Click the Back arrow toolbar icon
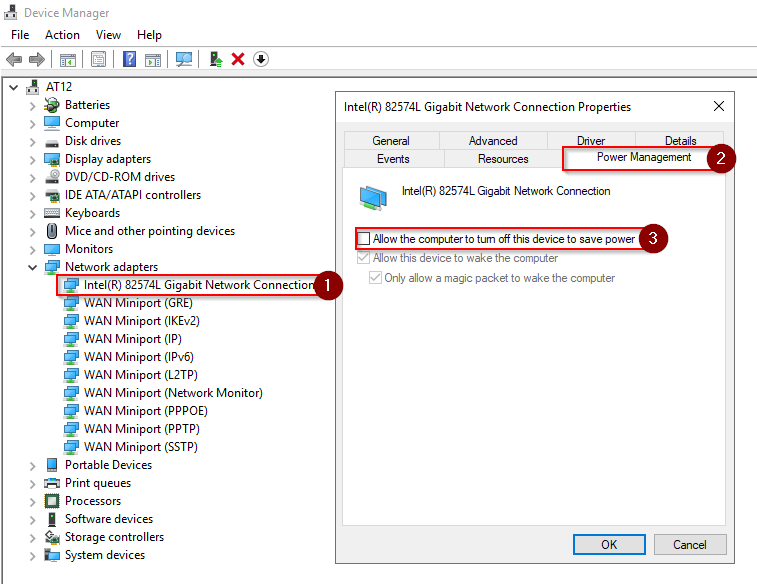This screenshot has height=584, width=757. (x=14, y=59)
